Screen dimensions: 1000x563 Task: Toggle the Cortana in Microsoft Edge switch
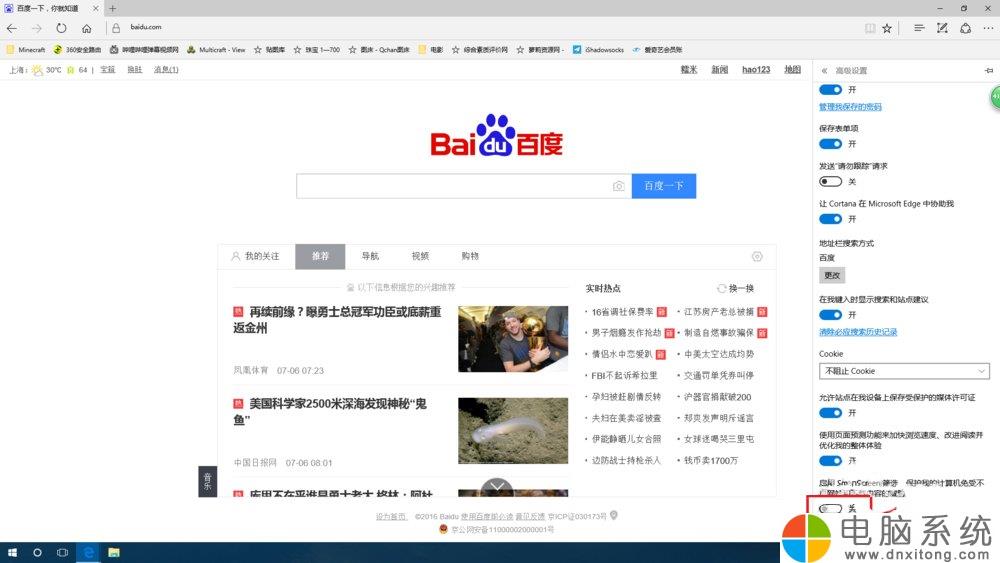(x=830, y=219)
